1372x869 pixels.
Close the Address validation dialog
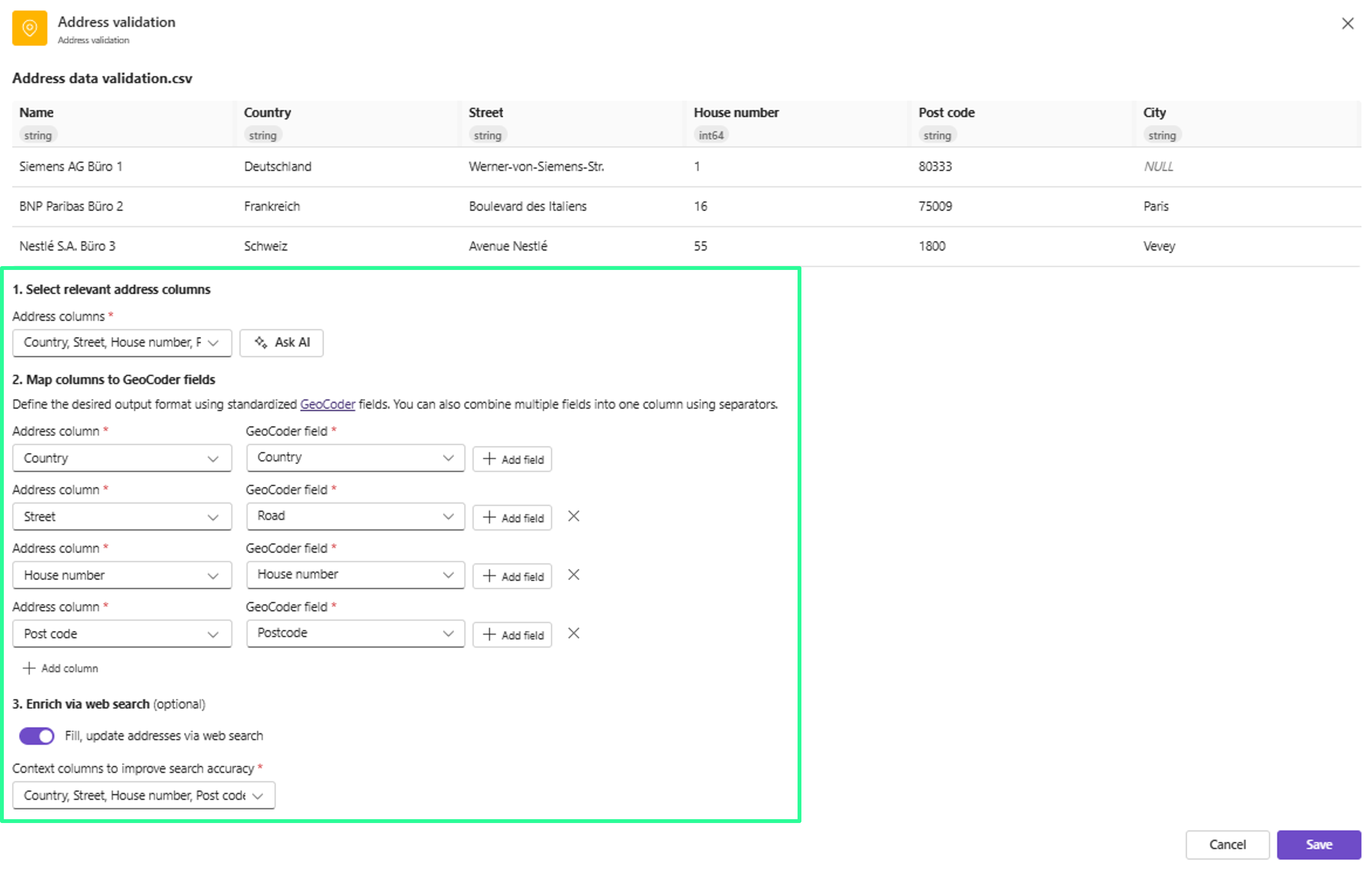[x=1347, y=23]
